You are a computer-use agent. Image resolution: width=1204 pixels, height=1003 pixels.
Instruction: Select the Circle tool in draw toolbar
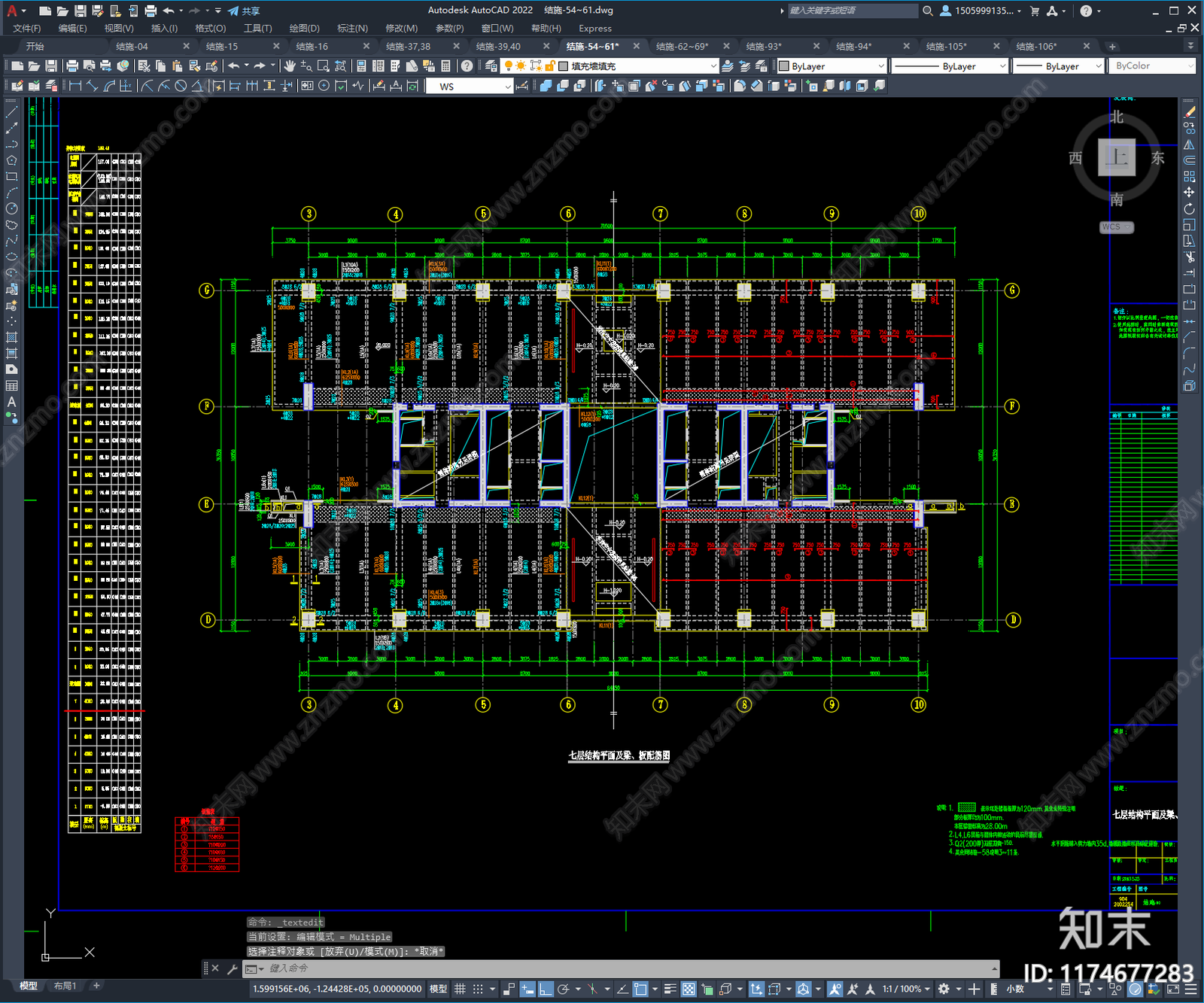click(x=11, y=208)
